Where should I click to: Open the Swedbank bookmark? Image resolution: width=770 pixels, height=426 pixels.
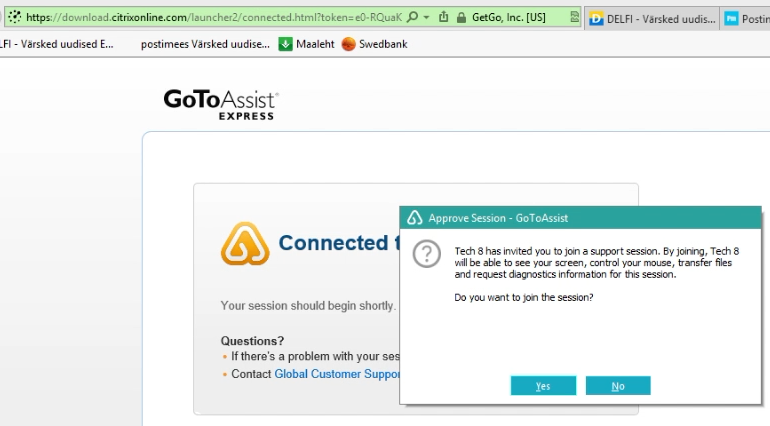click(374, 44)
